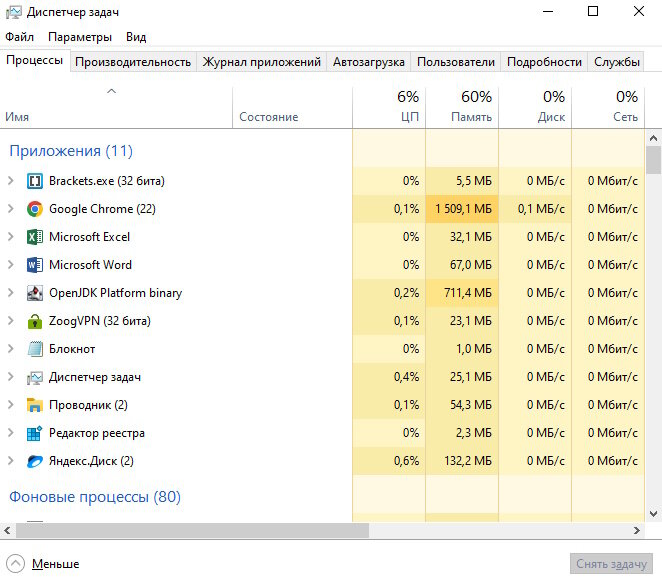Expand the Редактор реестра process
The image size is (662, 583).
pyautogui.click(x=11, y=433)
